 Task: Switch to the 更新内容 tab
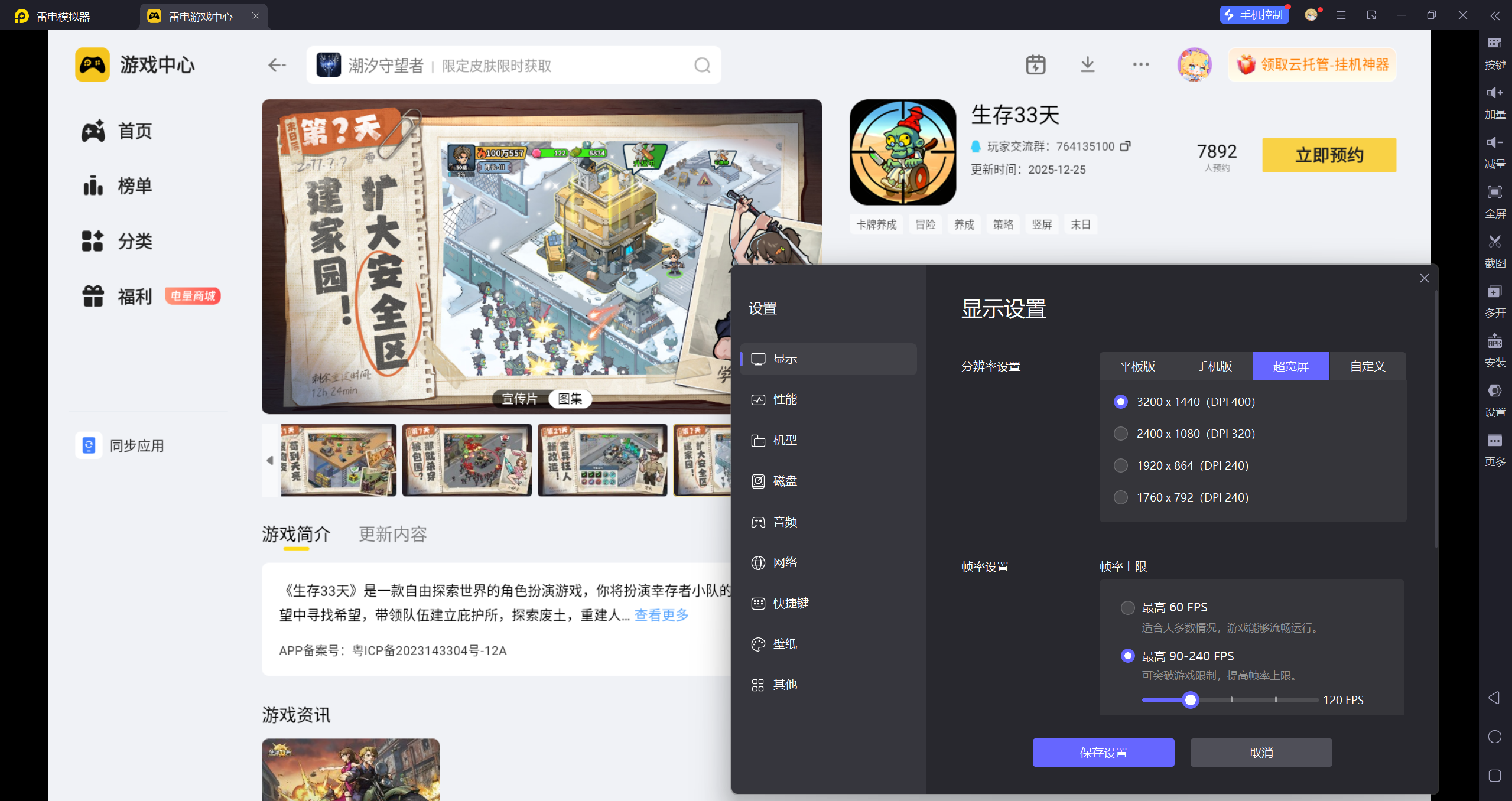point(392,534)
